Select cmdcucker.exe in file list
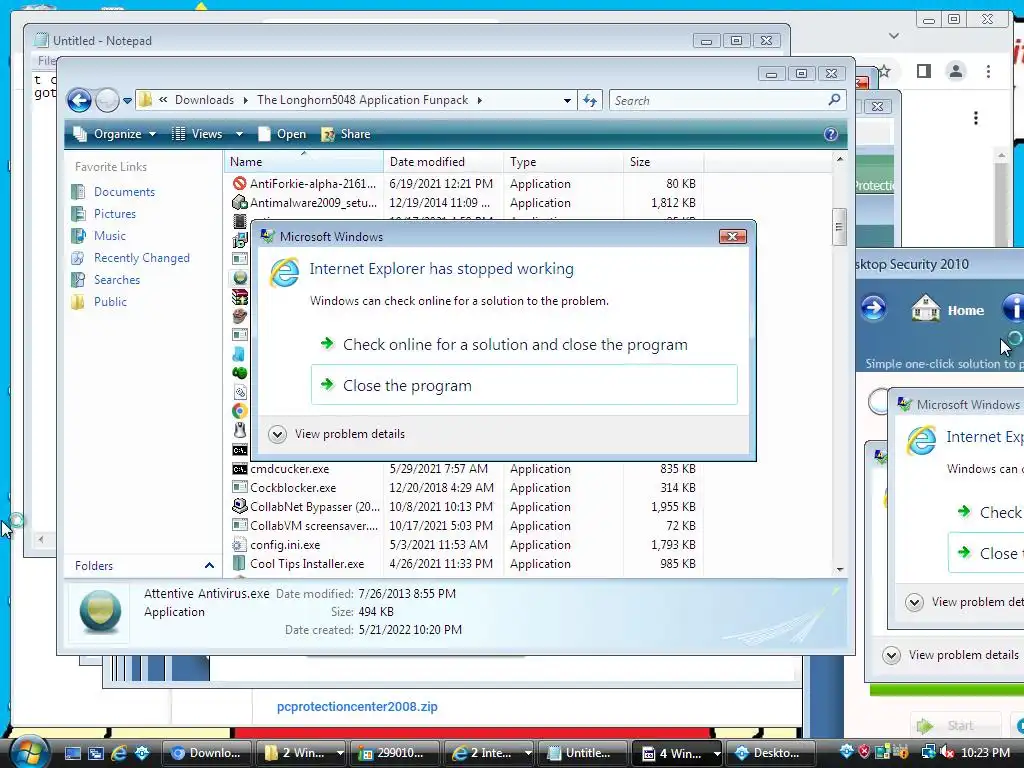This screenshot has height=768, width=1024. 289,469
